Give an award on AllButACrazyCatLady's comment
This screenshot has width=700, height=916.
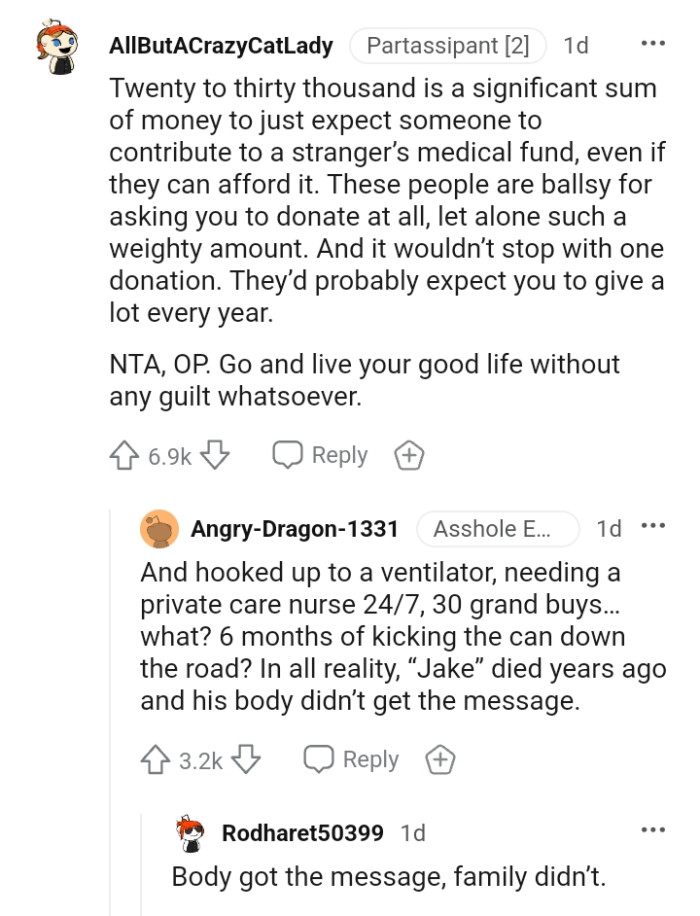click(x=408, y=455)
